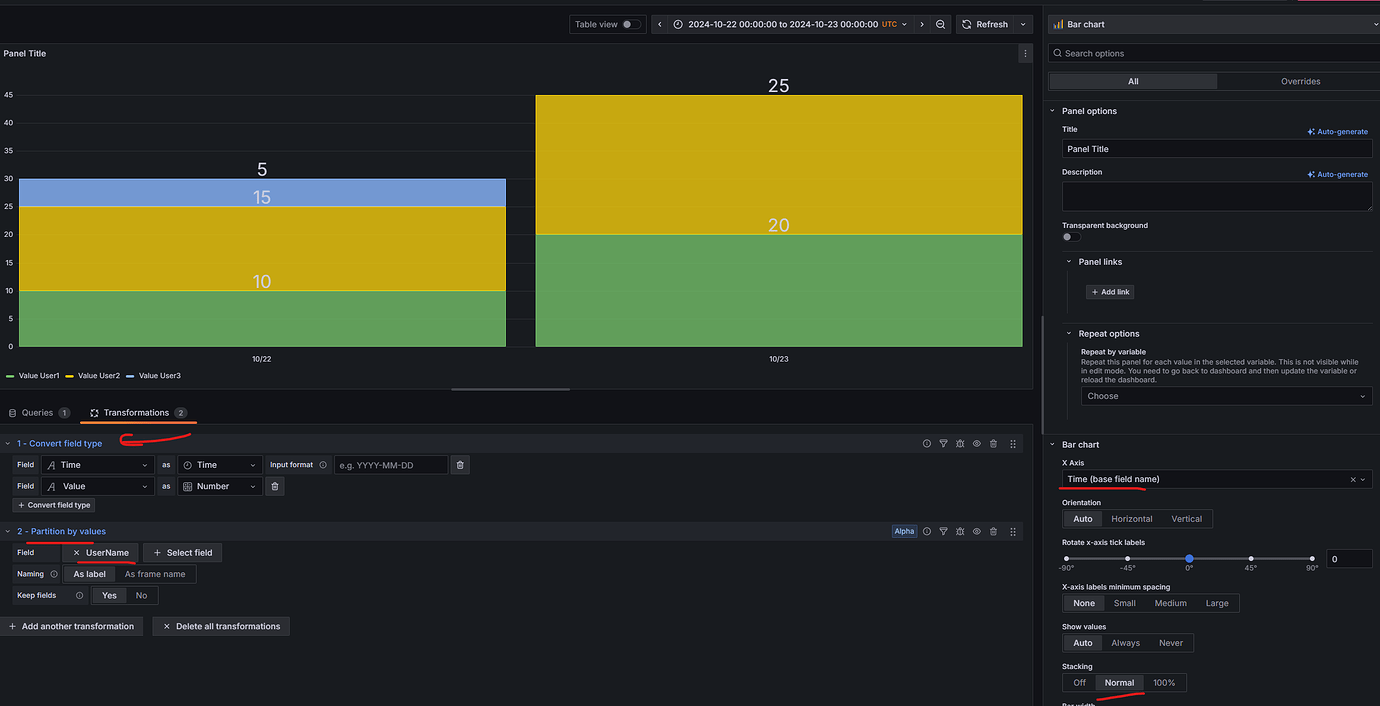Image resolution: width=1380 pixels, height=706 pixels.
Task: Open debug view for the Convert field type transformation
Action: [x=960, y=443]
